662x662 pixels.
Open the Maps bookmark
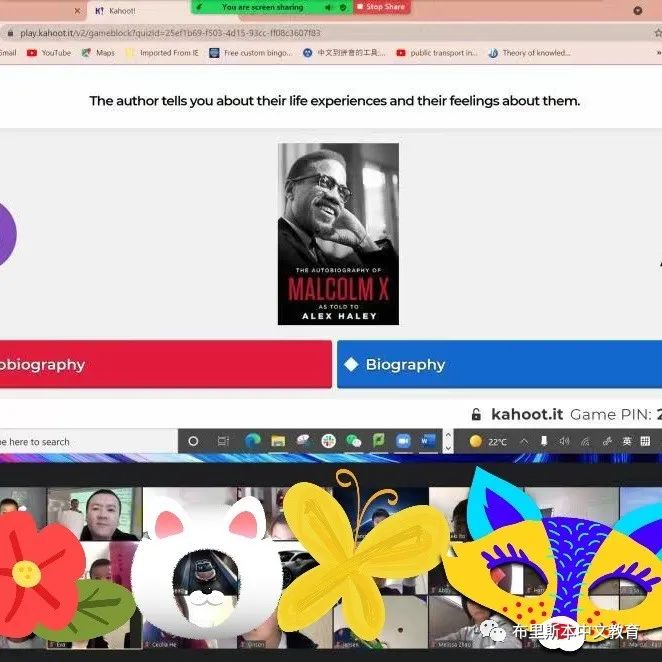coord(98,53)
